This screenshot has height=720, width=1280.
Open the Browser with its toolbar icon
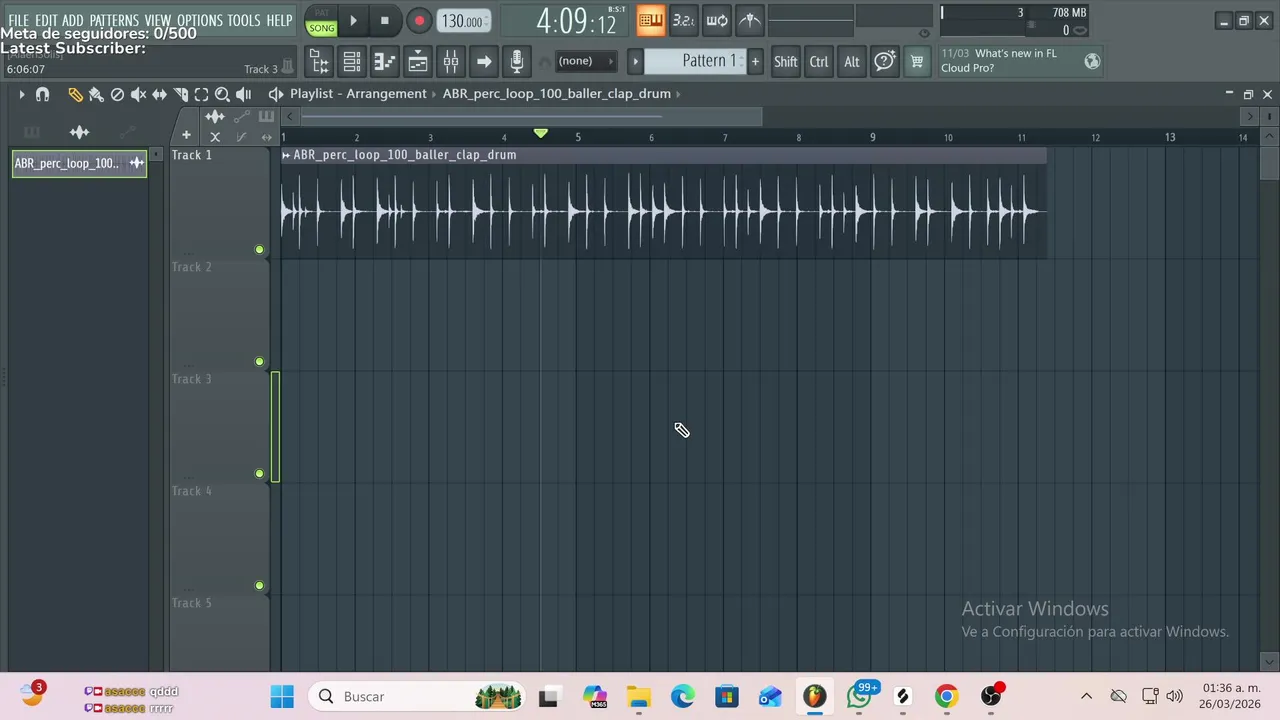[x=319, y=62]
